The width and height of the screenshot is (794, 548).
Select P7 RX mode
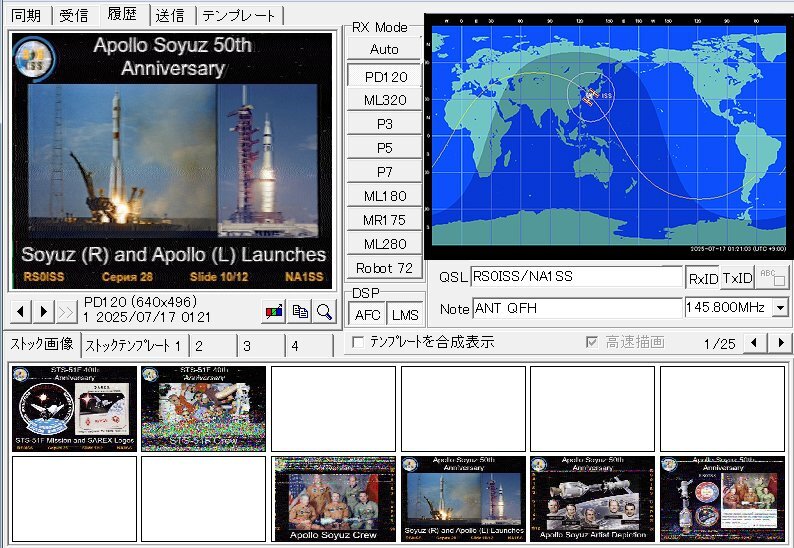384,172
